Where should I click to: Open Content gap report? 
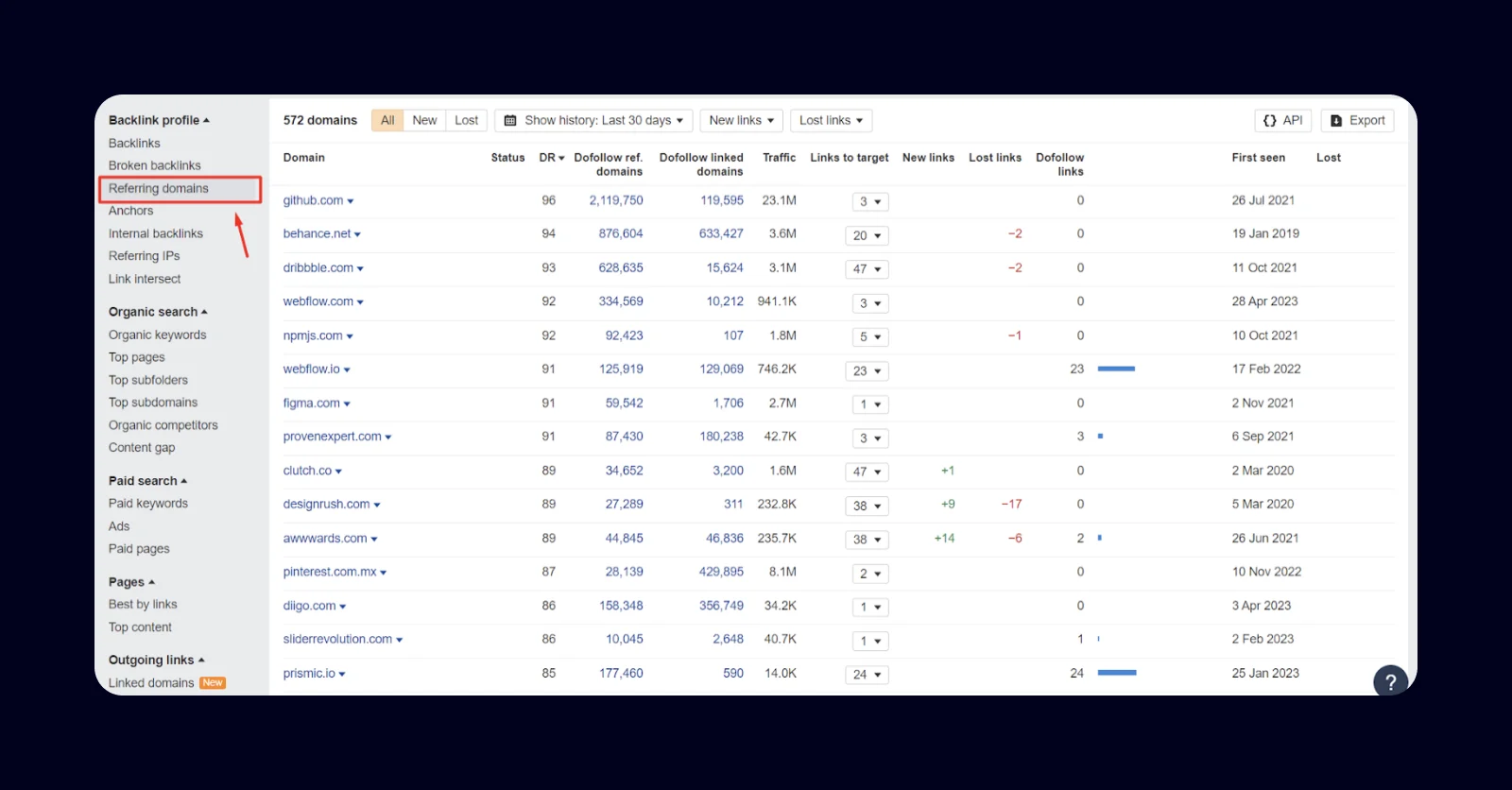[142, 448]
